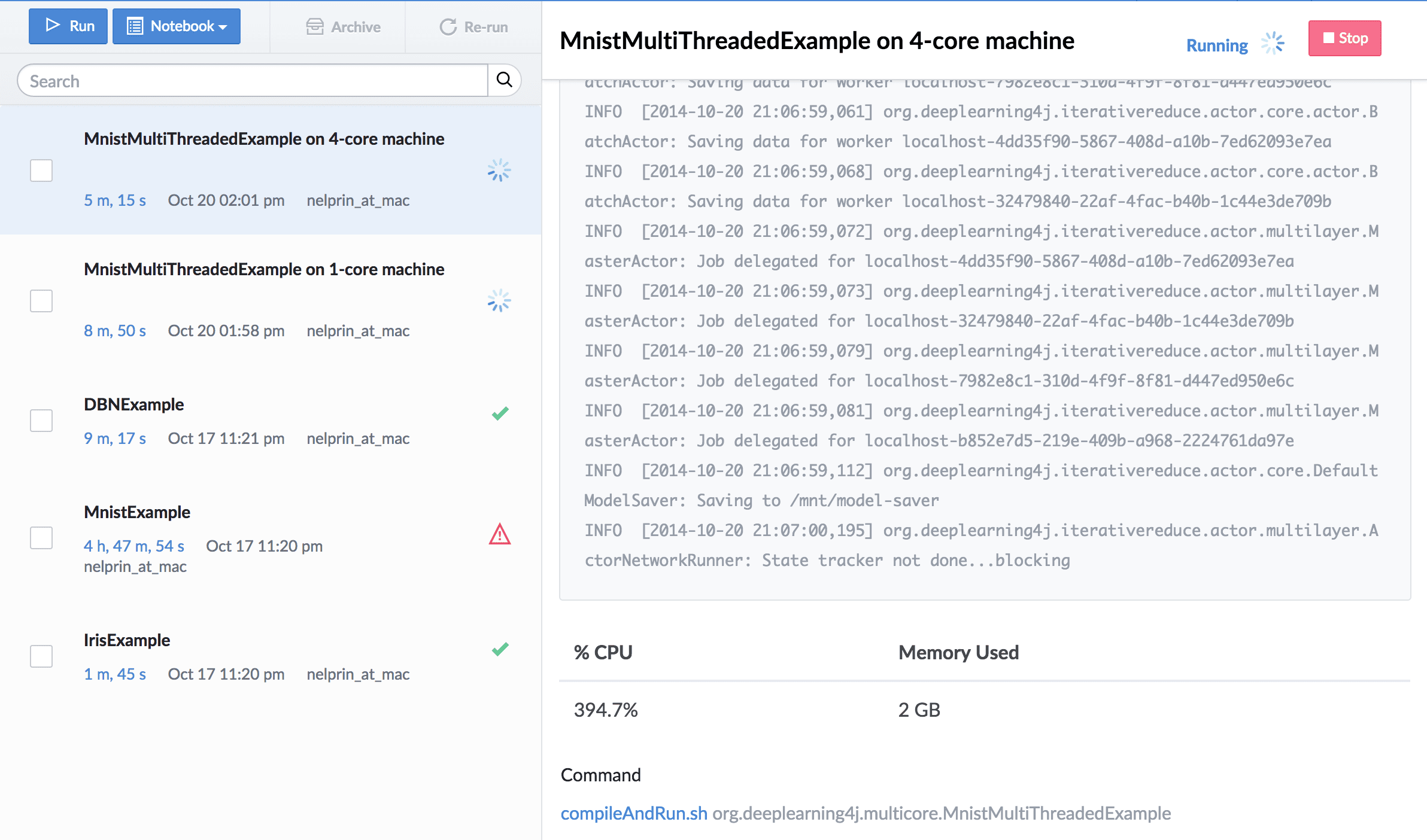The image size is (1427, 840).
Task: Click the Run button
Action: point(68,26)
